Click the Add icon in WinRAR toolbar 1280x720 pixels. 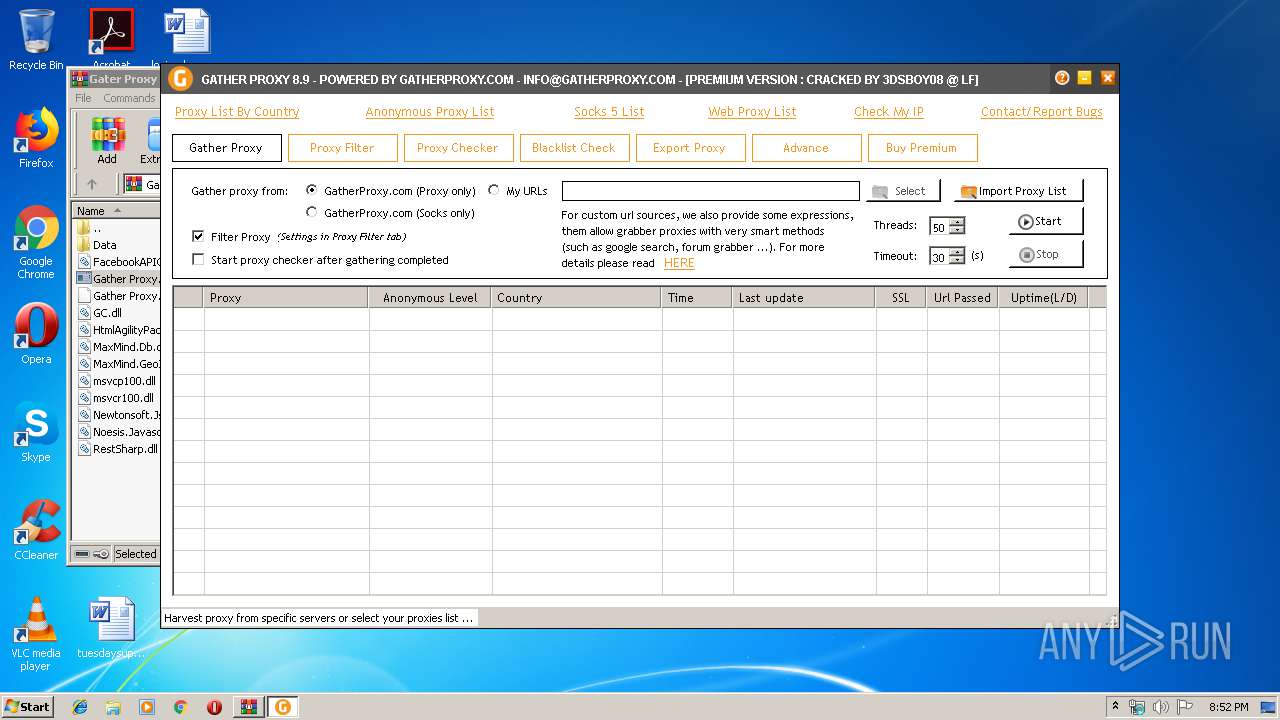tap(107, 141)
